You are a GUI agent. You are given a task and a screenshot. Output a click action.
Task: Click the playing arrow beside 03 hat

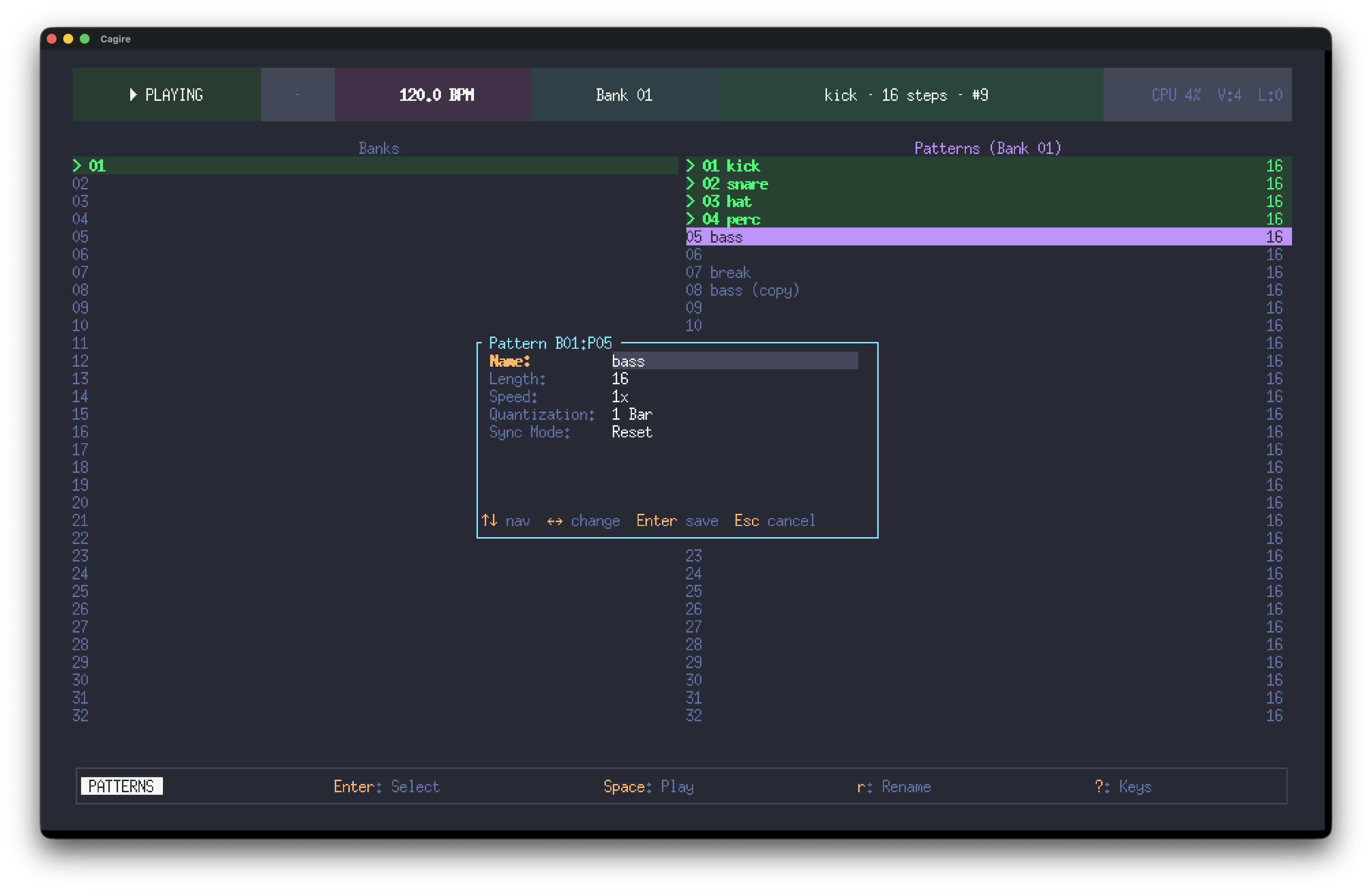(690, 201)
